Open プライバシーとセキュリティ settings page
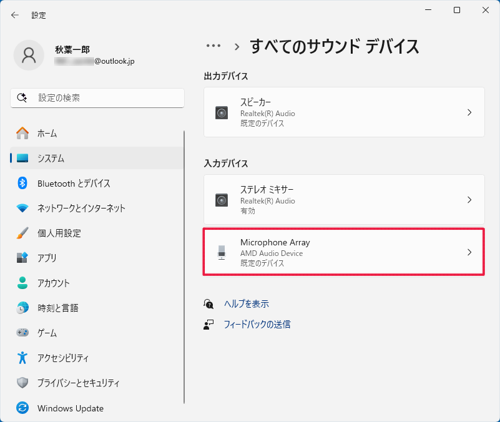This screenshot has height=422, width=500. [96, 383]
